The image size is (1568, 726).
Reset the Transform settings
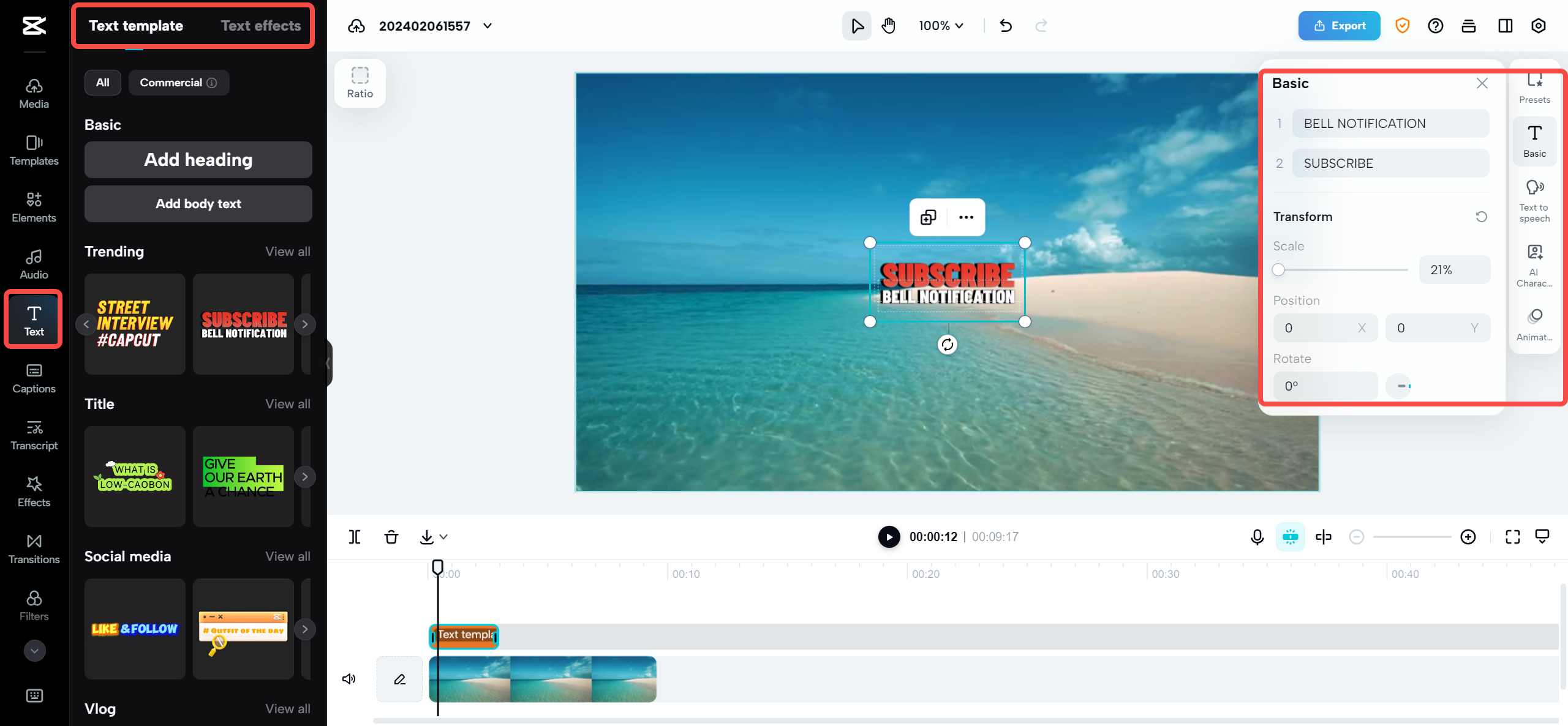tap(1480, 217)
